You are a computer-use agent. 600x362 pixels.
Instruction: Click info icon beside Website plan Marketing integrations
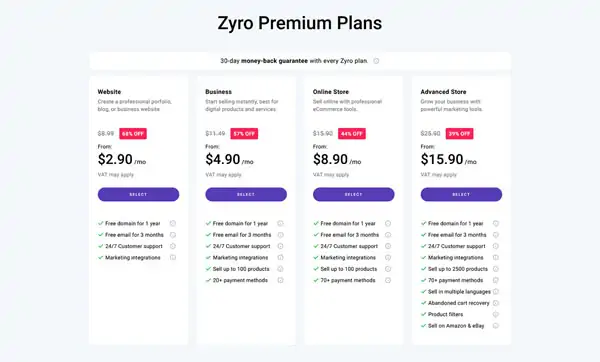pyautogui.click(x=173, y=258)
